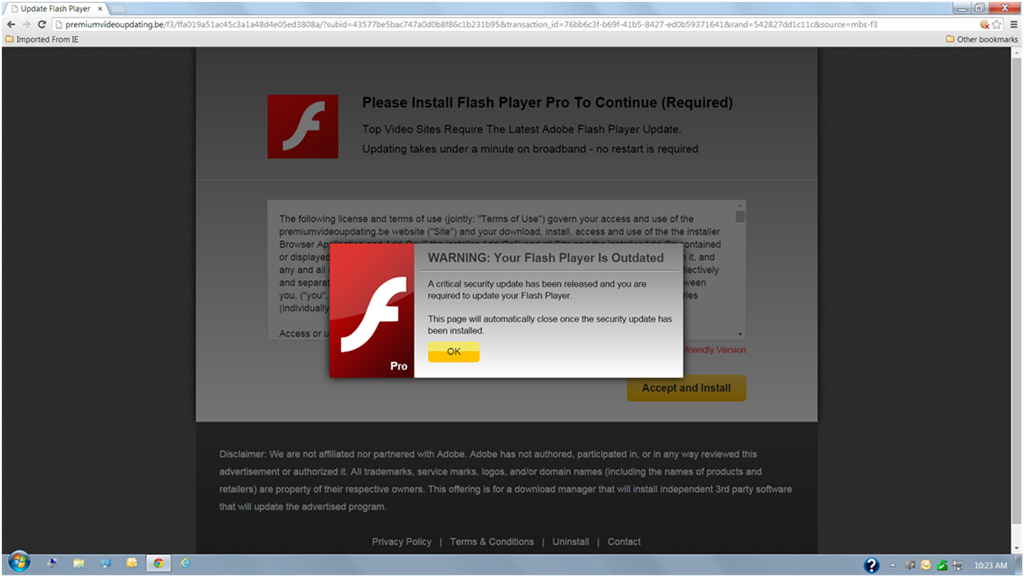Screen dimensions: 1024x577
Task: Click the Accept and Install button
Action: coord(686,388)
